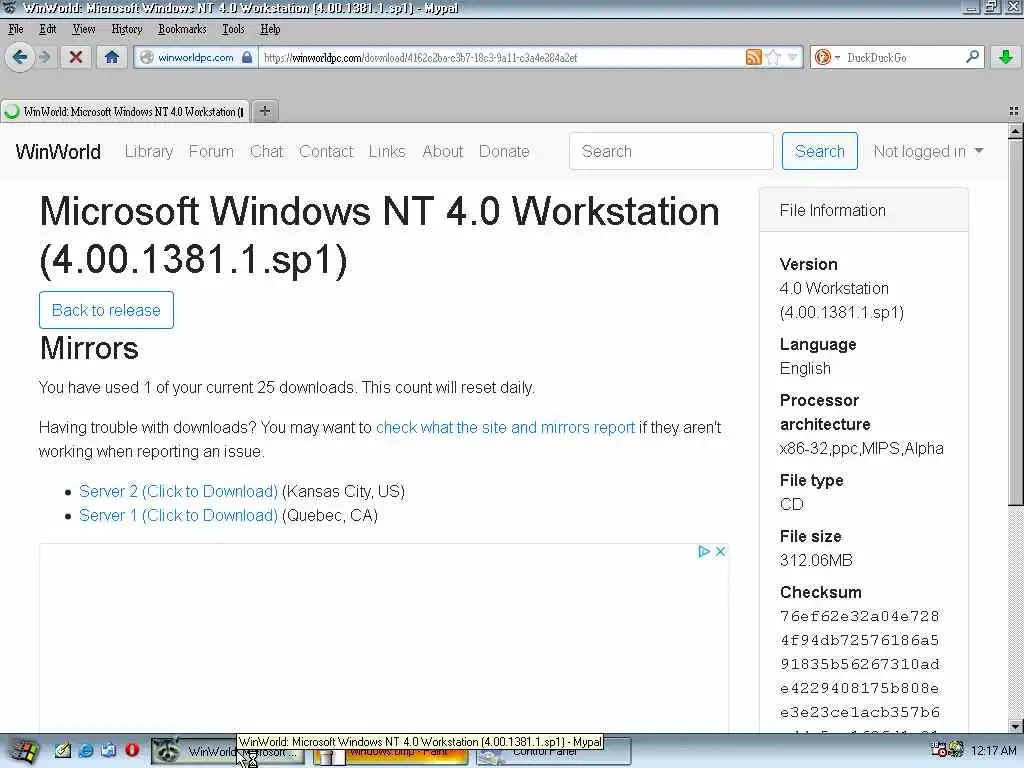This screenshot has width=1024, height=768.
Task: Click the file size value 312.06MB
Action: [x=816, y=560]
